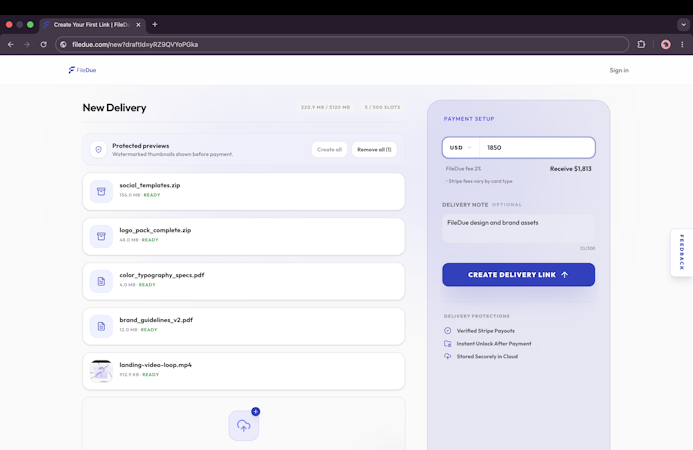Open the Feedback side tab
The width and height of the screenshot is (693, 450).
coord(682,252)
